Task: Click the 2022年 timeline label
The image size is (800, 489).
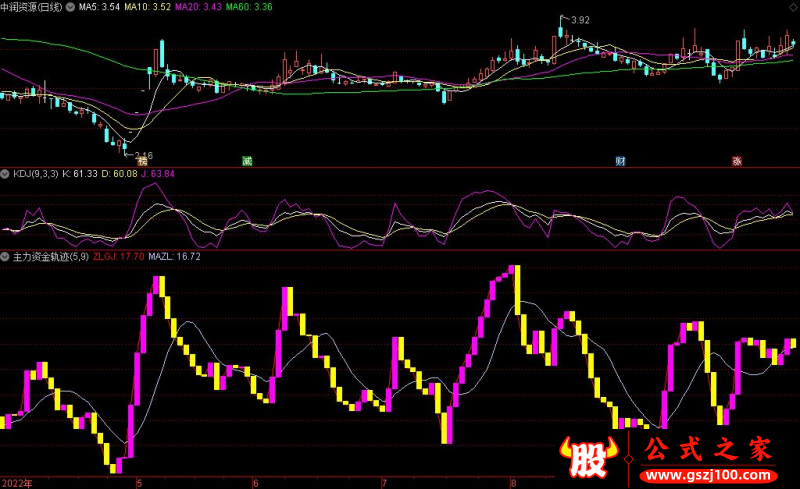Action: (x=16, y=481)
